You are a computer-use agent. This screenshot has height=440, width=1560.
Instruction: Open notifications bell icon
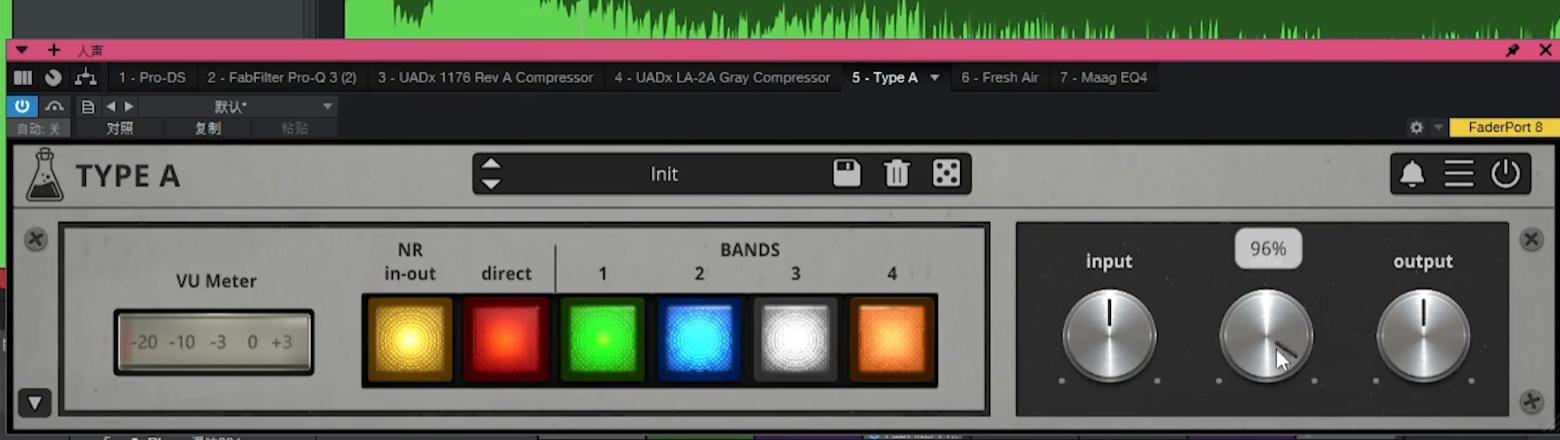pyautogui.click(x=1412, y=174)
